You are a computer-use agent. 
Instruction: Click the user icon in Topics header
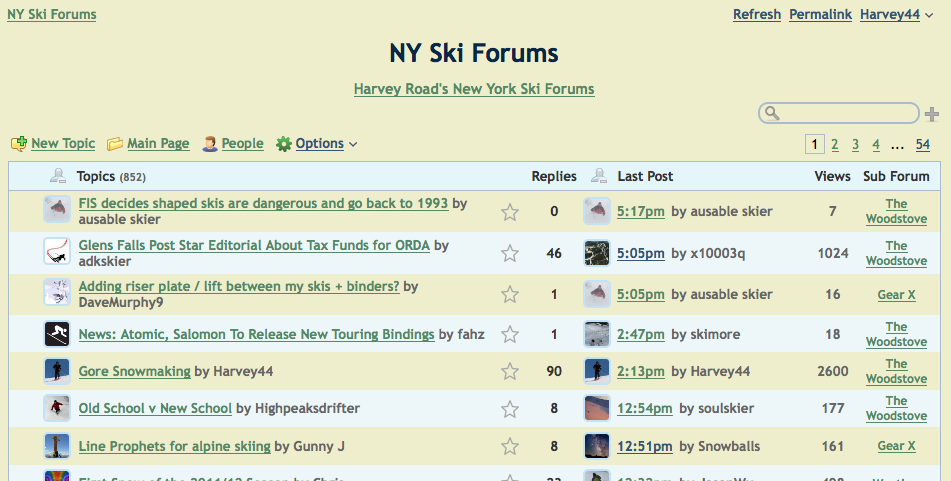click(58, 176)
